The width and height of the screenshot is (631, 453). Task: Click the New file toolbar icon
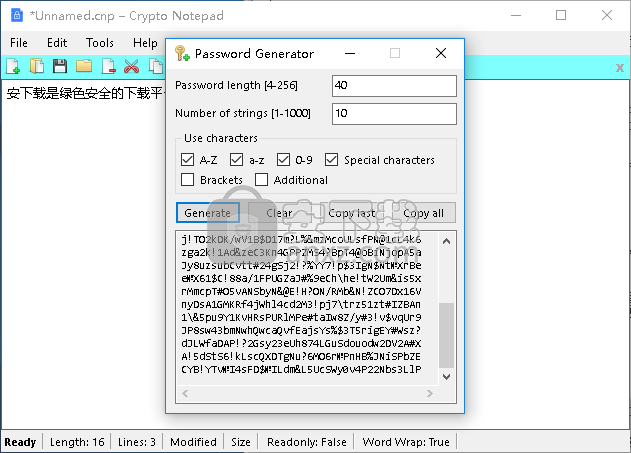13,66
